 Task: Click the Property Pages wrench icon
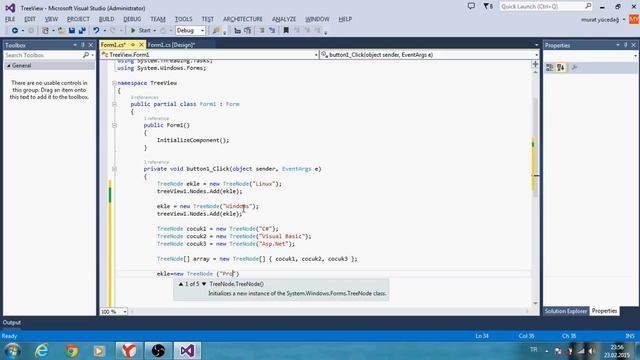tap(574, 68)
